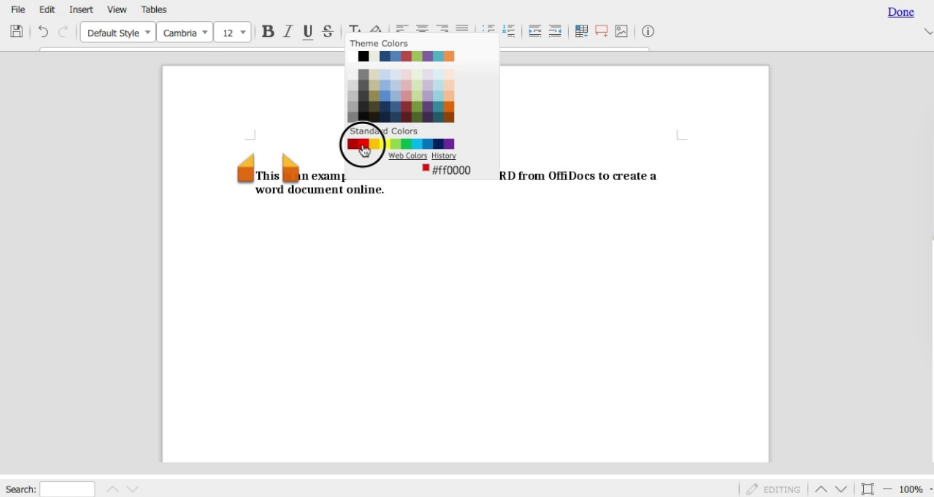This screenshot has width=934, height=497.
Task: Click the fit-page icon in status bar
Action: (867, 489)
